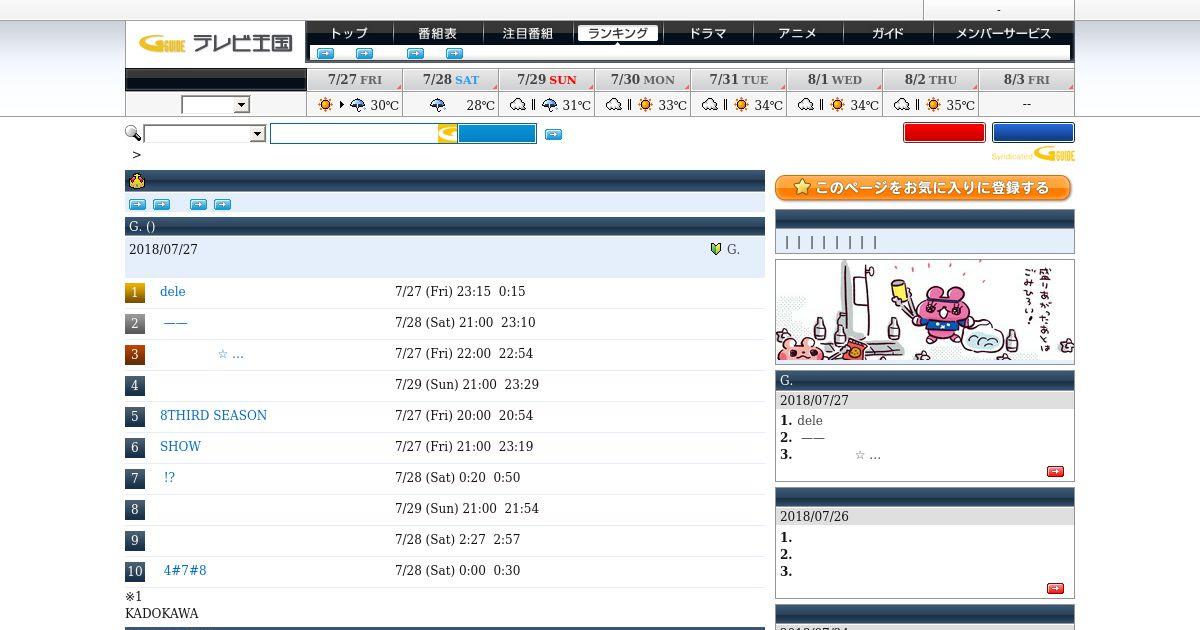Viewport: 1200px width, 630px height.
Task: Click the sidebar date '2018/07/26'
Action: point(814,517)
